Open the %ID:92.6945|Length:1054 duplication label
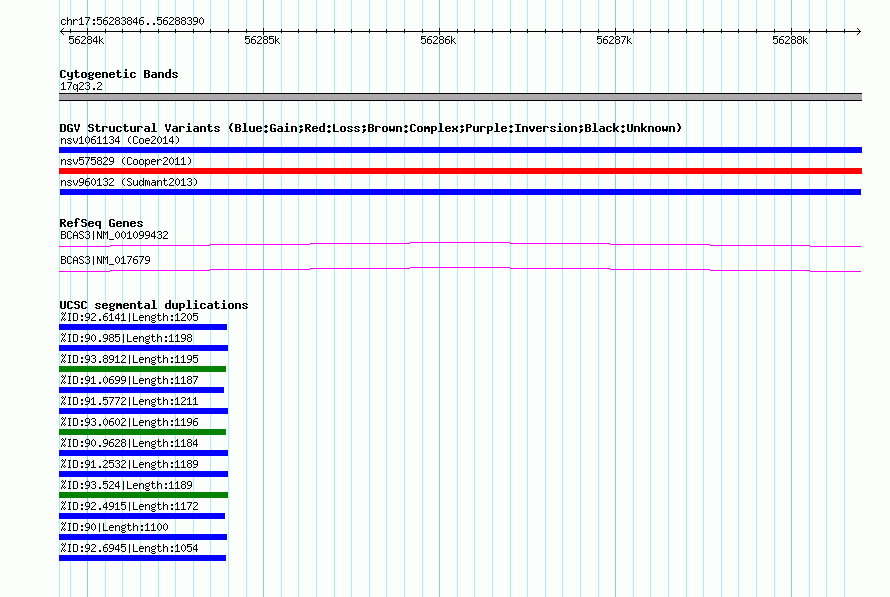This screenshot has height=597, width=890. (x=129, y=548)
